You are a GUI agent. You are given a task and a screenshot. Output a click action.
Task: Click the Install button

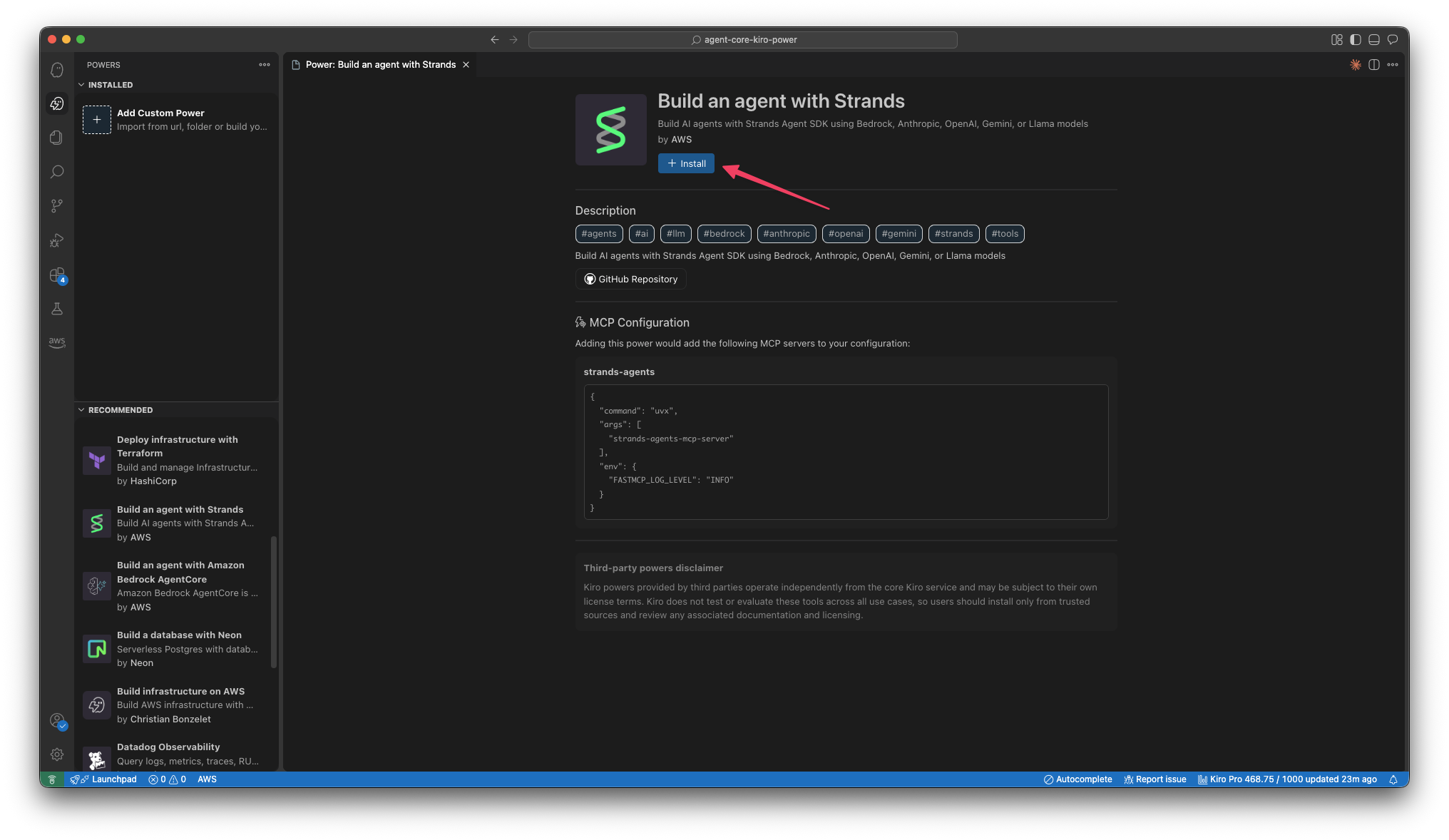(685, 164)
